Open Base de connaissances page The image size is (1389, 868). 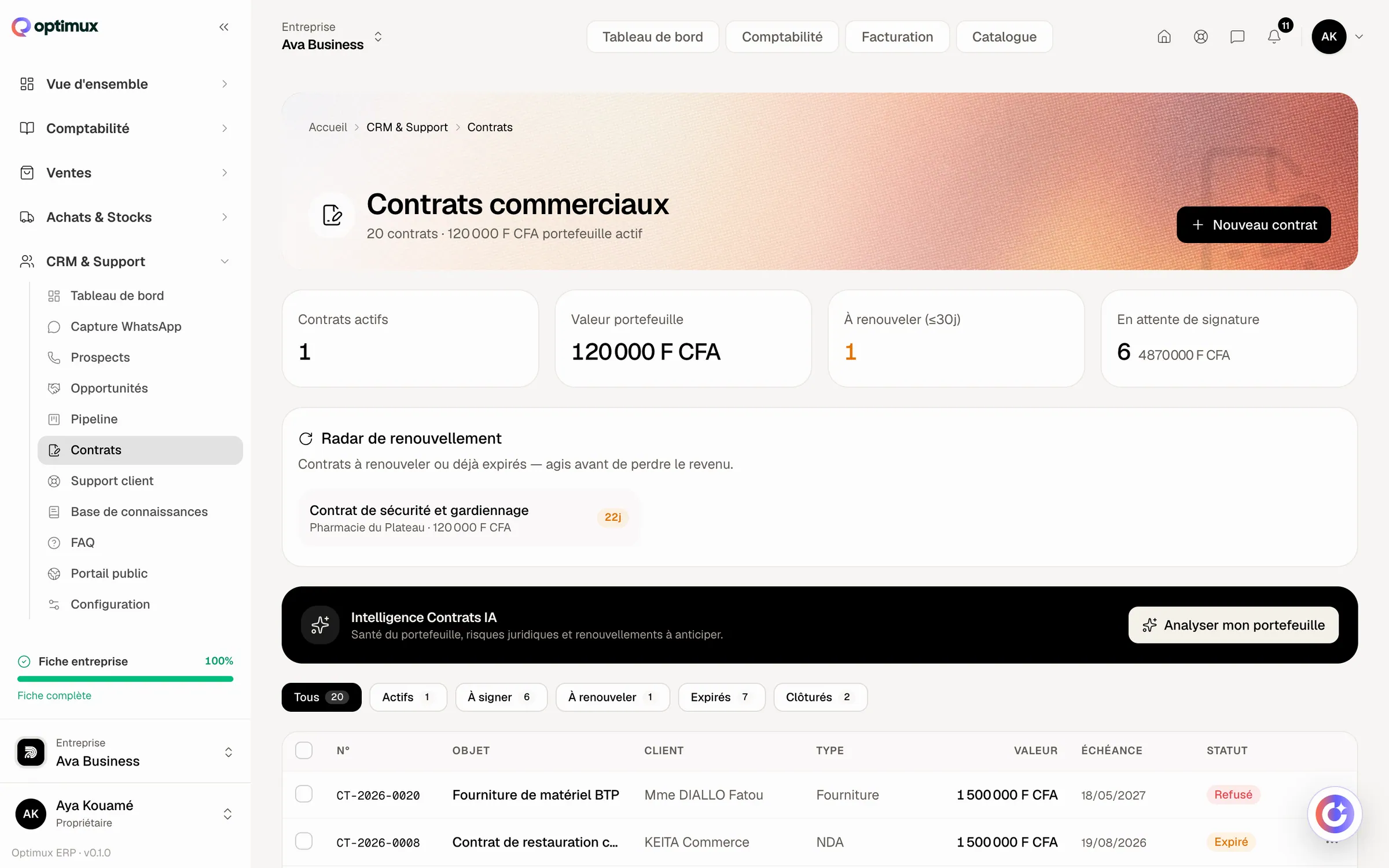click(140, 512)
